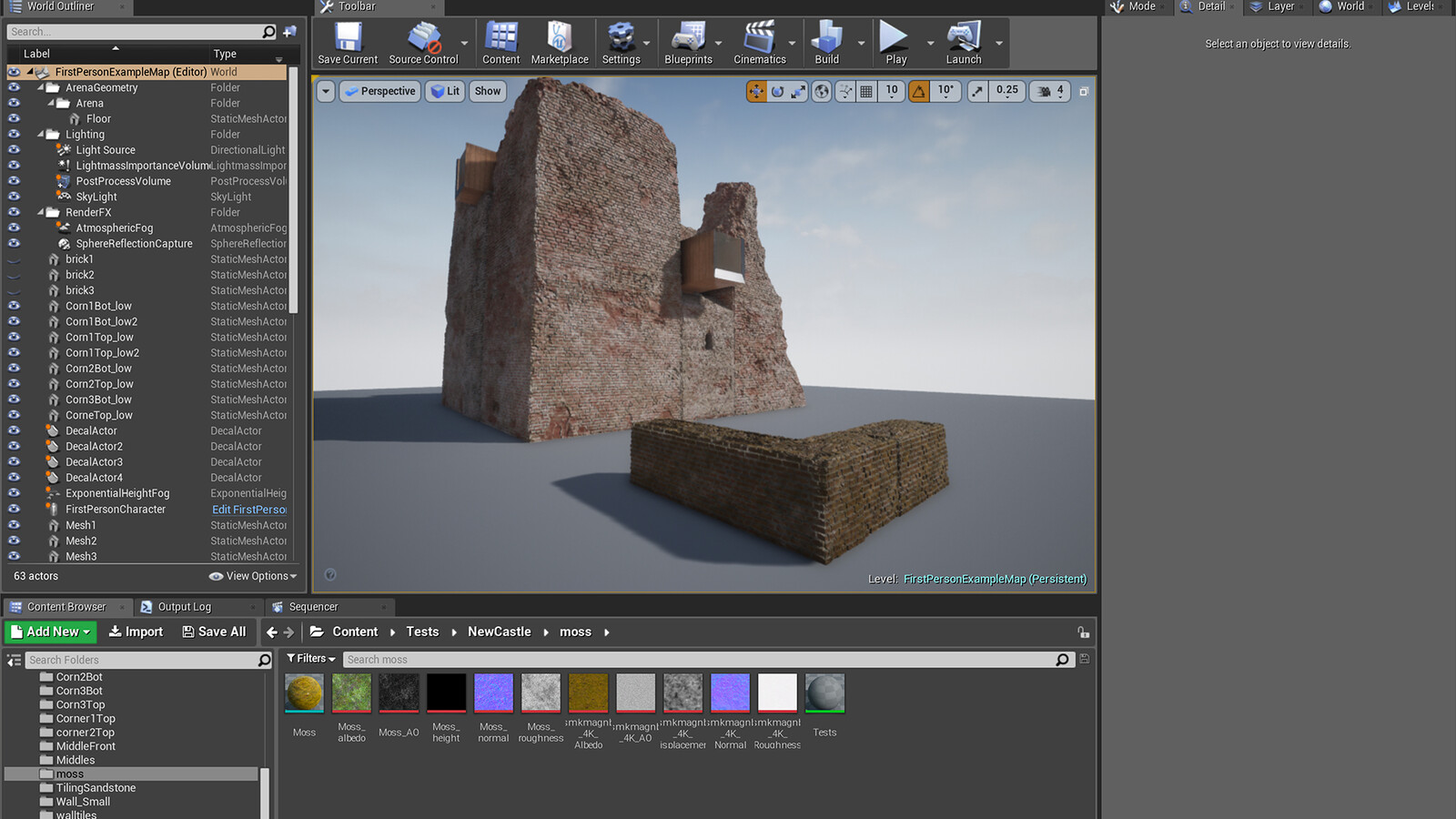Select TilingSandstone folder in tree
Image resolution: width=1456 pixels, height=819 pixels.
(x=96, y=788)
